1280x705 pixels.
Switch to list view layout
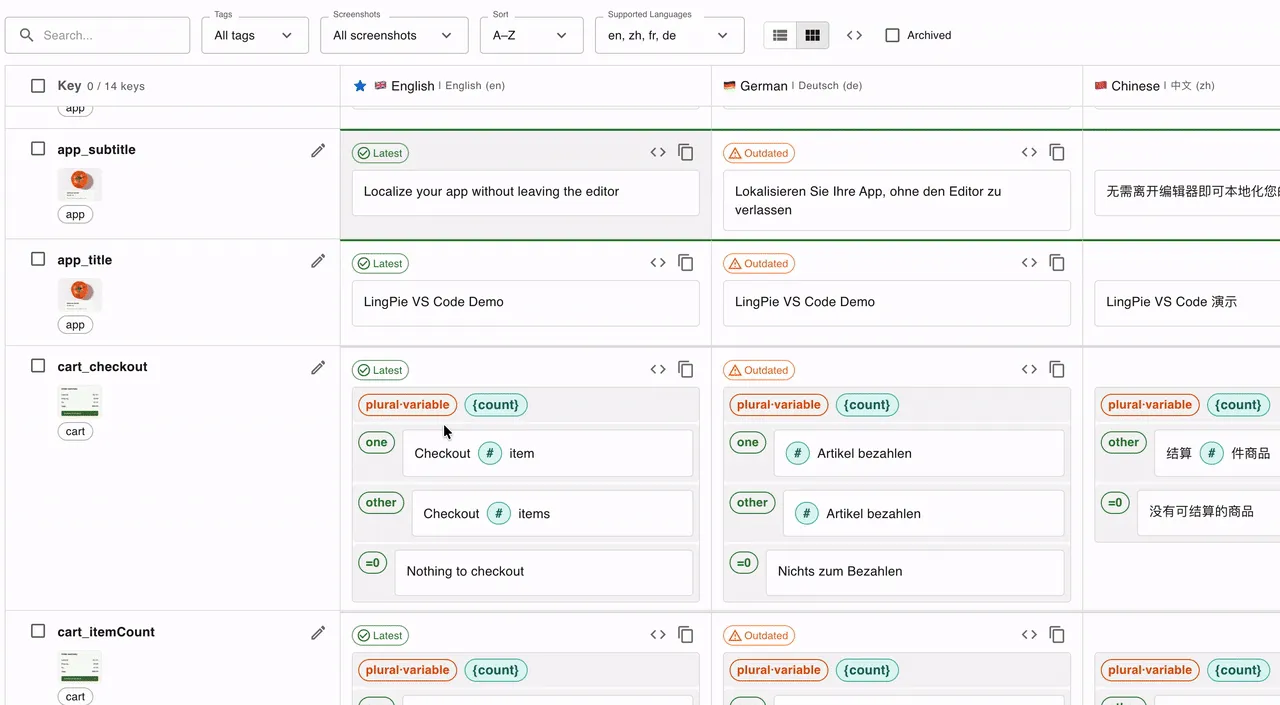click(x=780, y=35)
